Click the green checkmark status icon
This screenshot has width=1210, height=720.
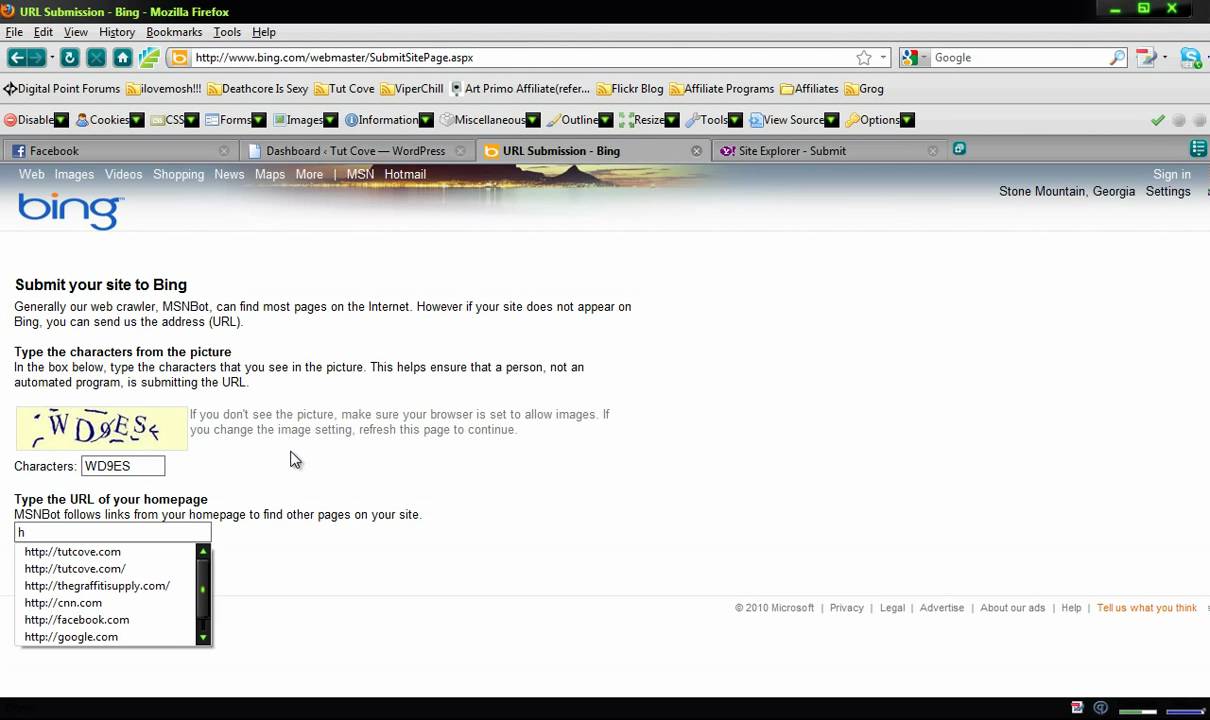point(1158,120)
